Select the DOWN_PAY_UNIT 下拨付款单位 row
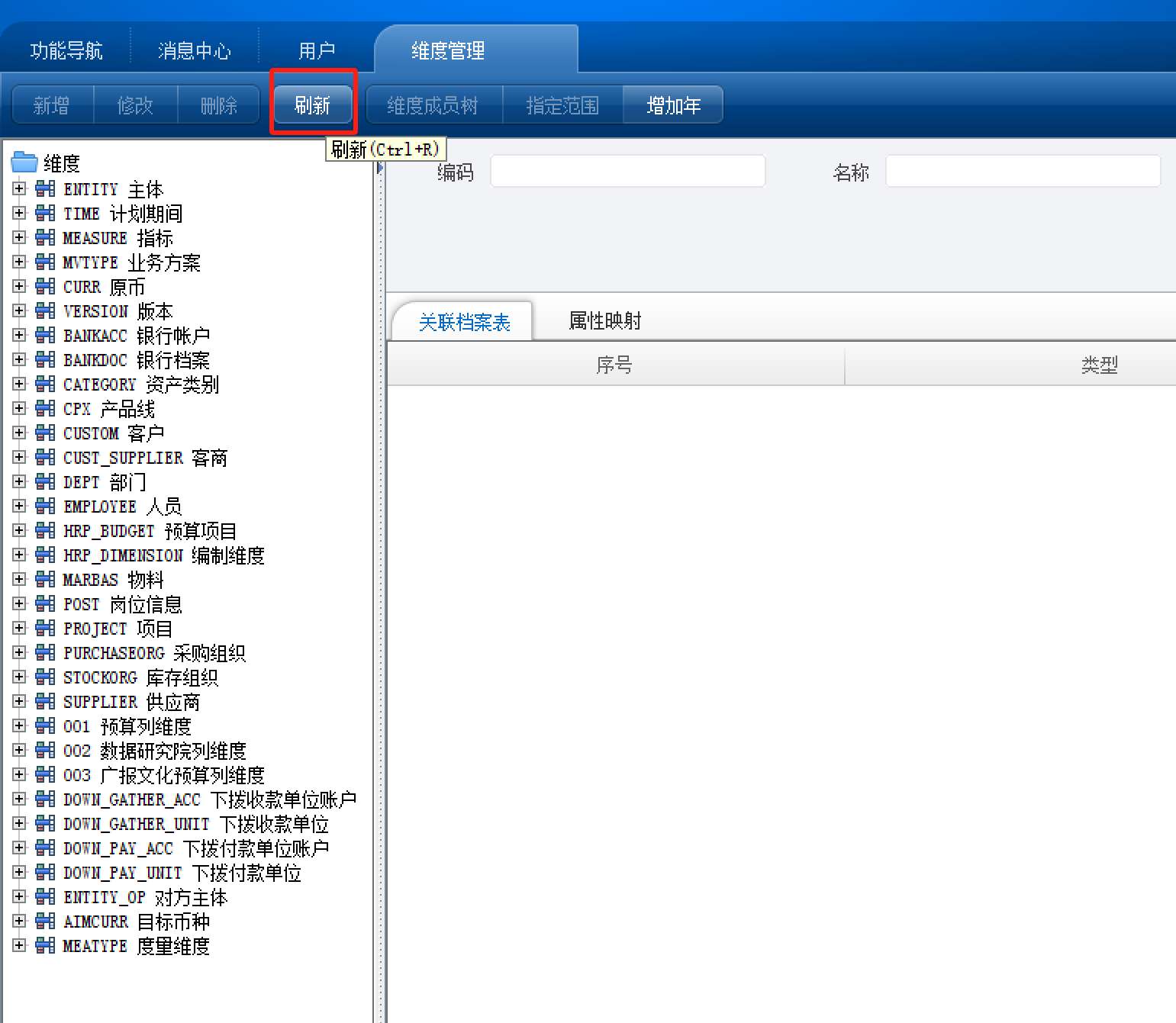This screenshot has height=1023, width=1176. [182, 873]
